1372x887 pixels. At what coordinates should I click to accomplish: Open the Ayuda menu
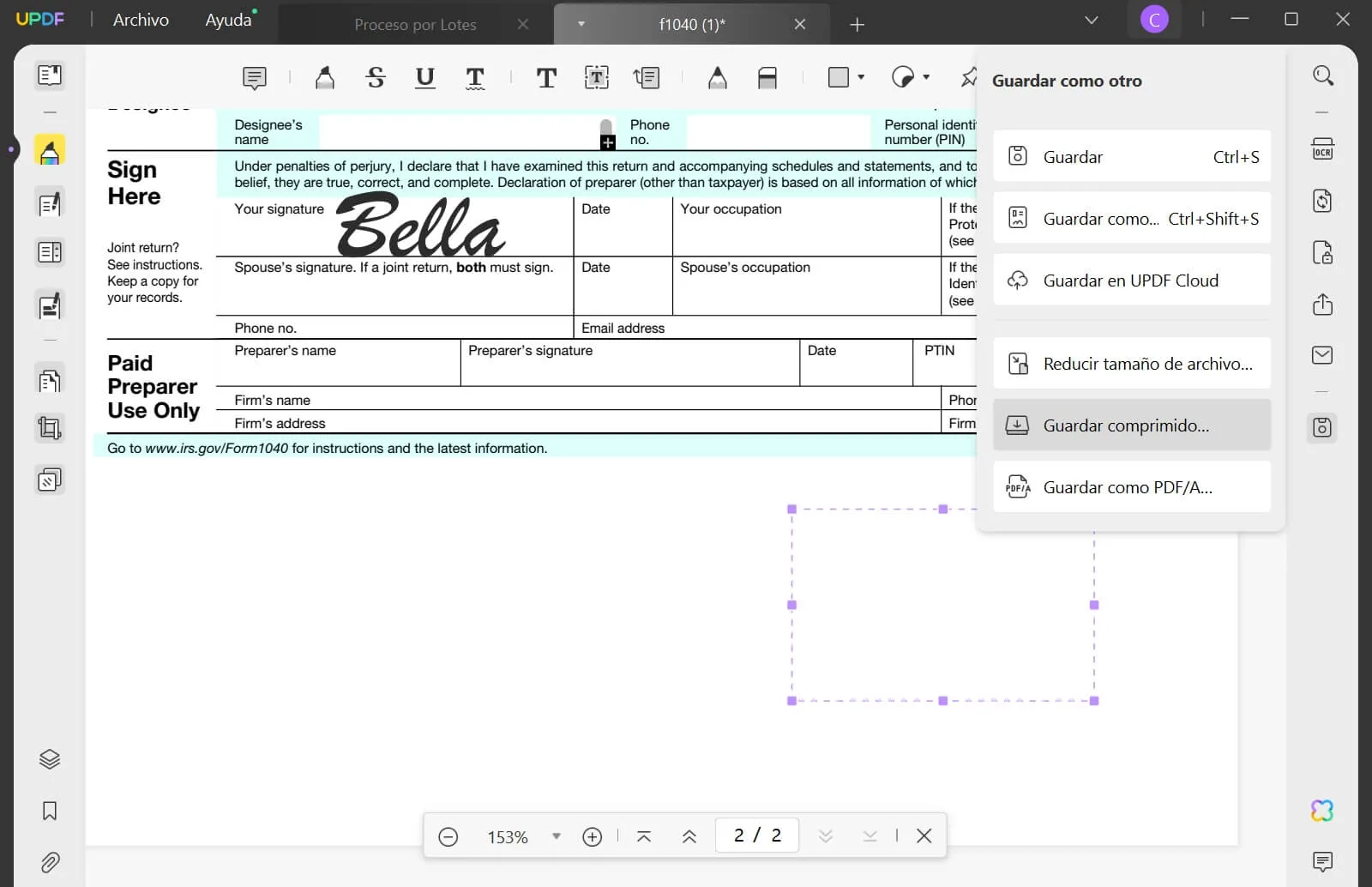[x=228, y=20]
